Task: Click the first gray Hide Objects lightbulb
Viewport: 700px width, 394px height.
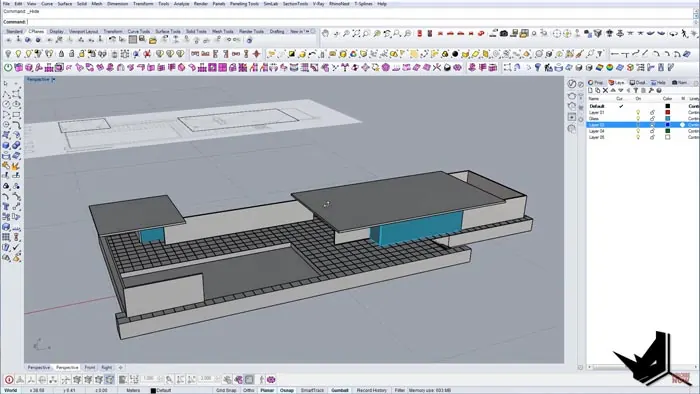Action: coord(8,54)
